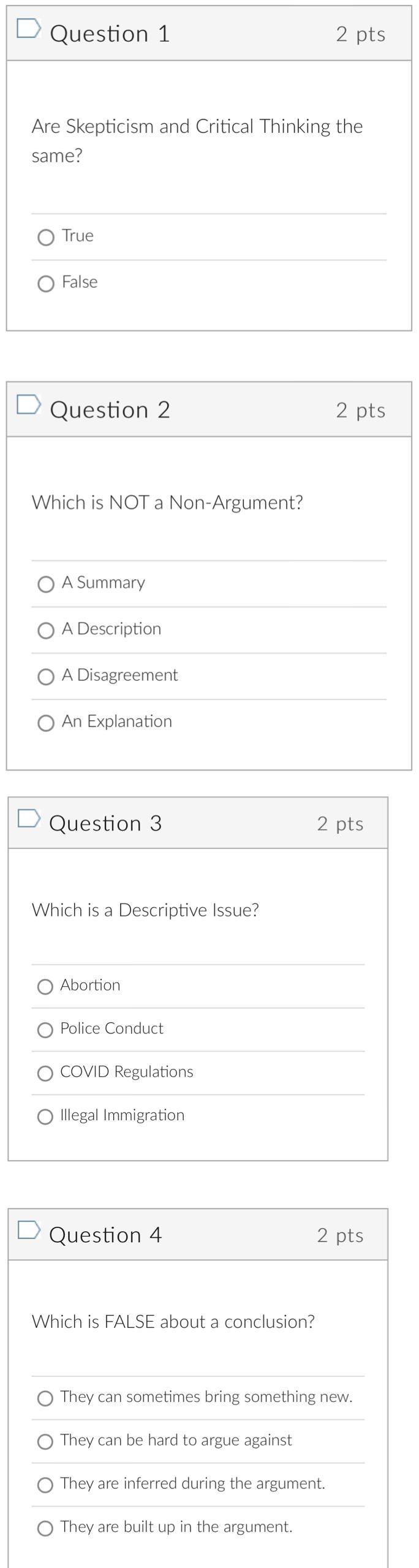Click the flag icon on Question 3

click(x=29, y=818)
